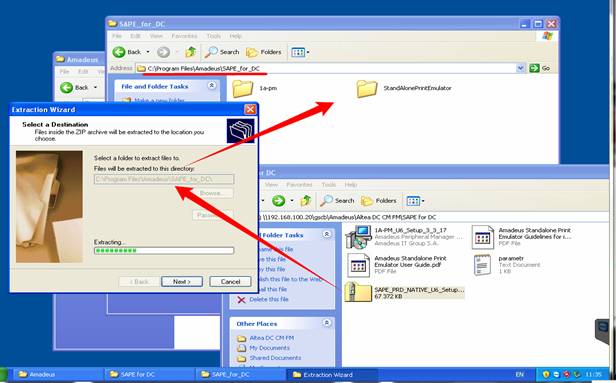Click the Forward arrow in SAPE_for_DC window
Screen dimensions: 616x383
163,52
